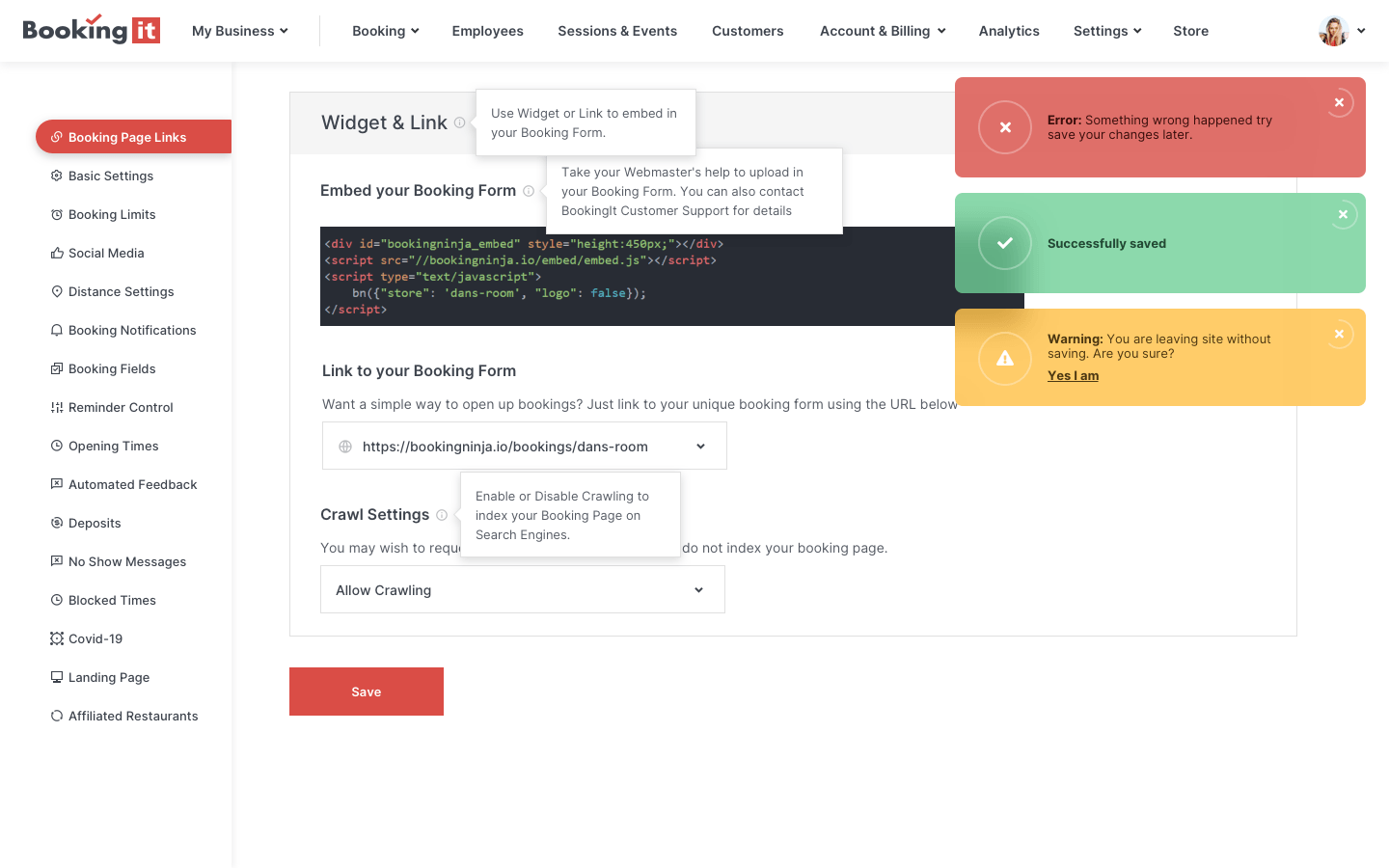
Task: Click Deposits icon in sidebar
Action: [x=57, y=523]
